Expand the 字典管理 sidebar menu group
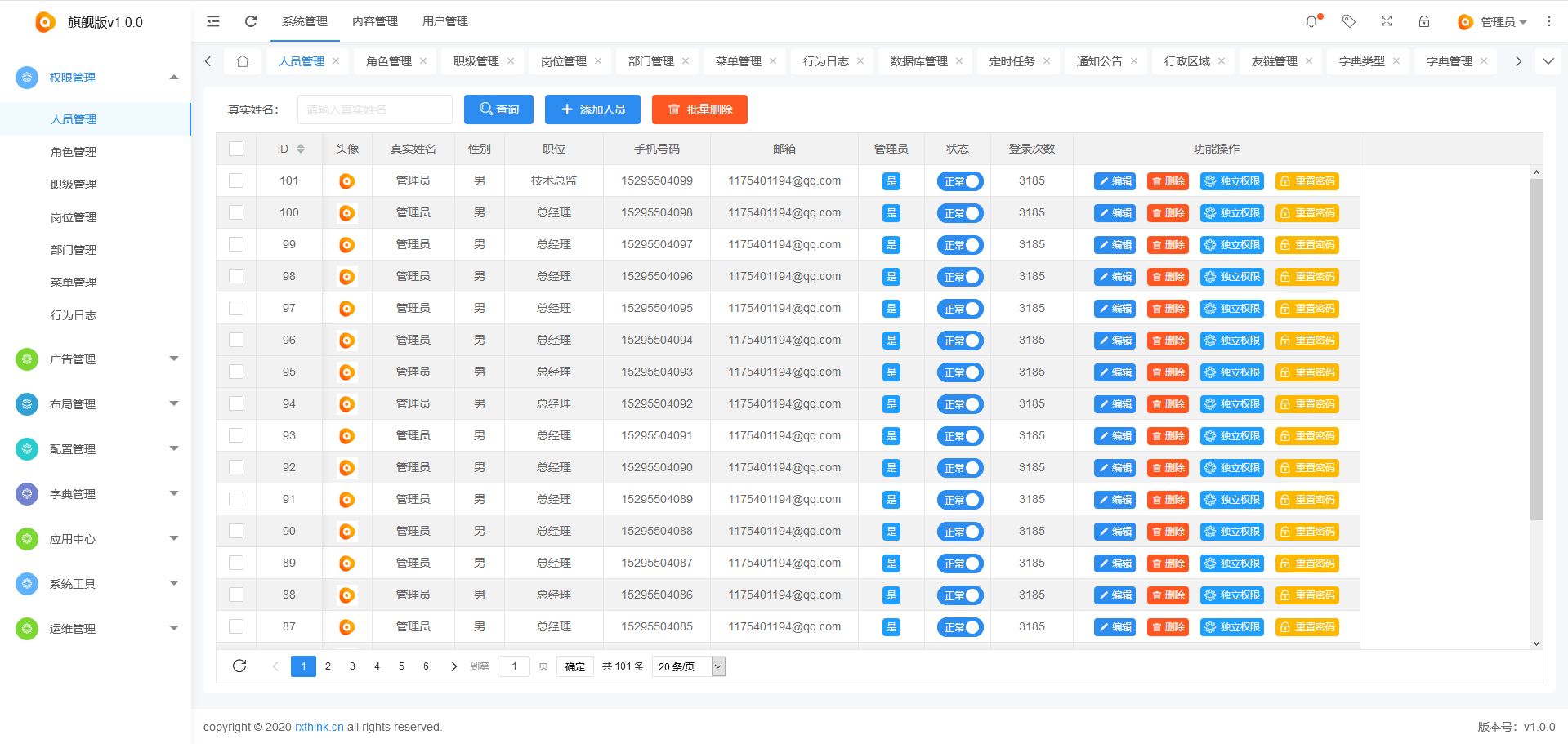This screenshot has width=1568, height=744. coord(173,494)
